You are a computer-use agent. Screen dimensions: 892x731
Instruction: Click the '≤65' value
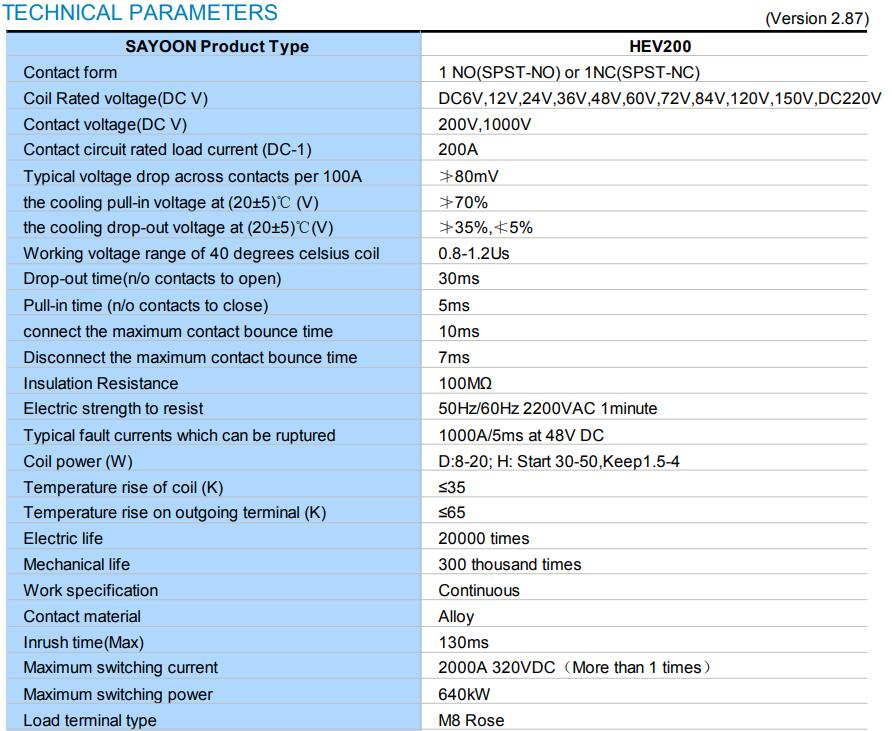point(452,513)
